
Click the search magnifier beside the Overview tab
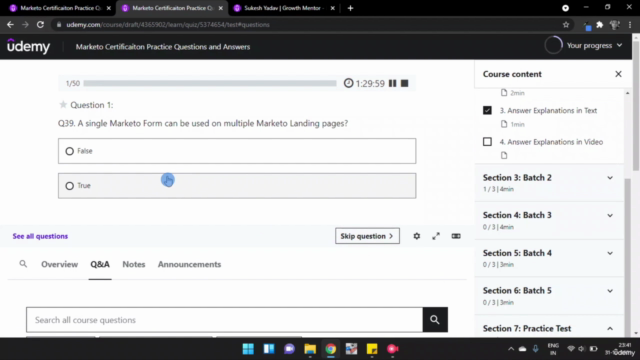[x=23, y=264]
